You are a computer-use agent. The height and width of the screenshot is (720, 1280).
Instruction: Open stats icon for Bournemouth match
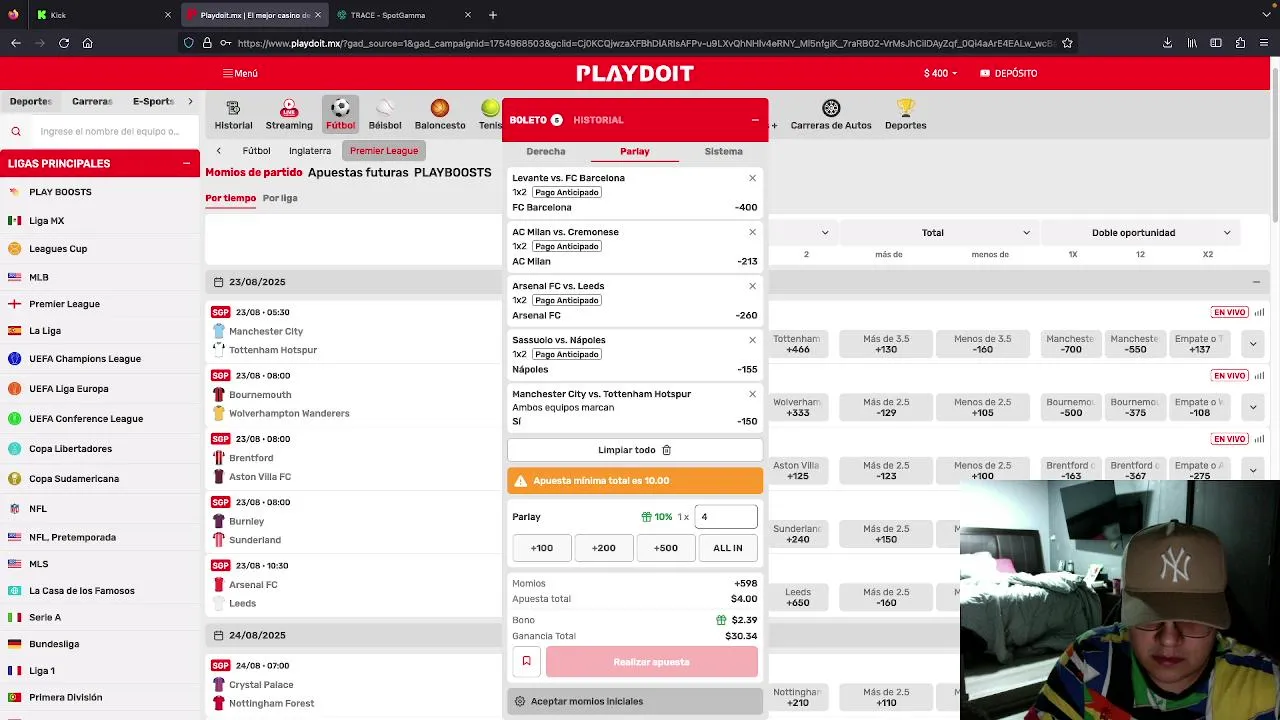click(1259, 376)
